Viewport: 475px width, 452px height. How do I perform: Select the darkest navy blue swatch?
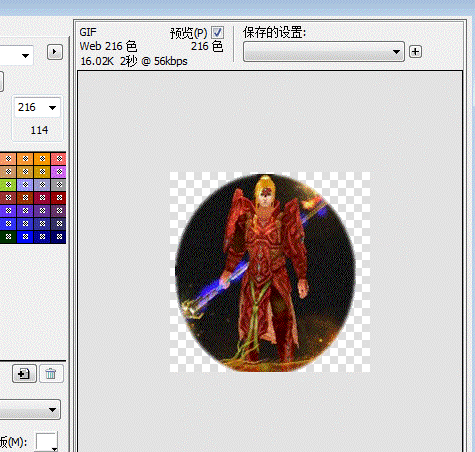click(59, 237)
